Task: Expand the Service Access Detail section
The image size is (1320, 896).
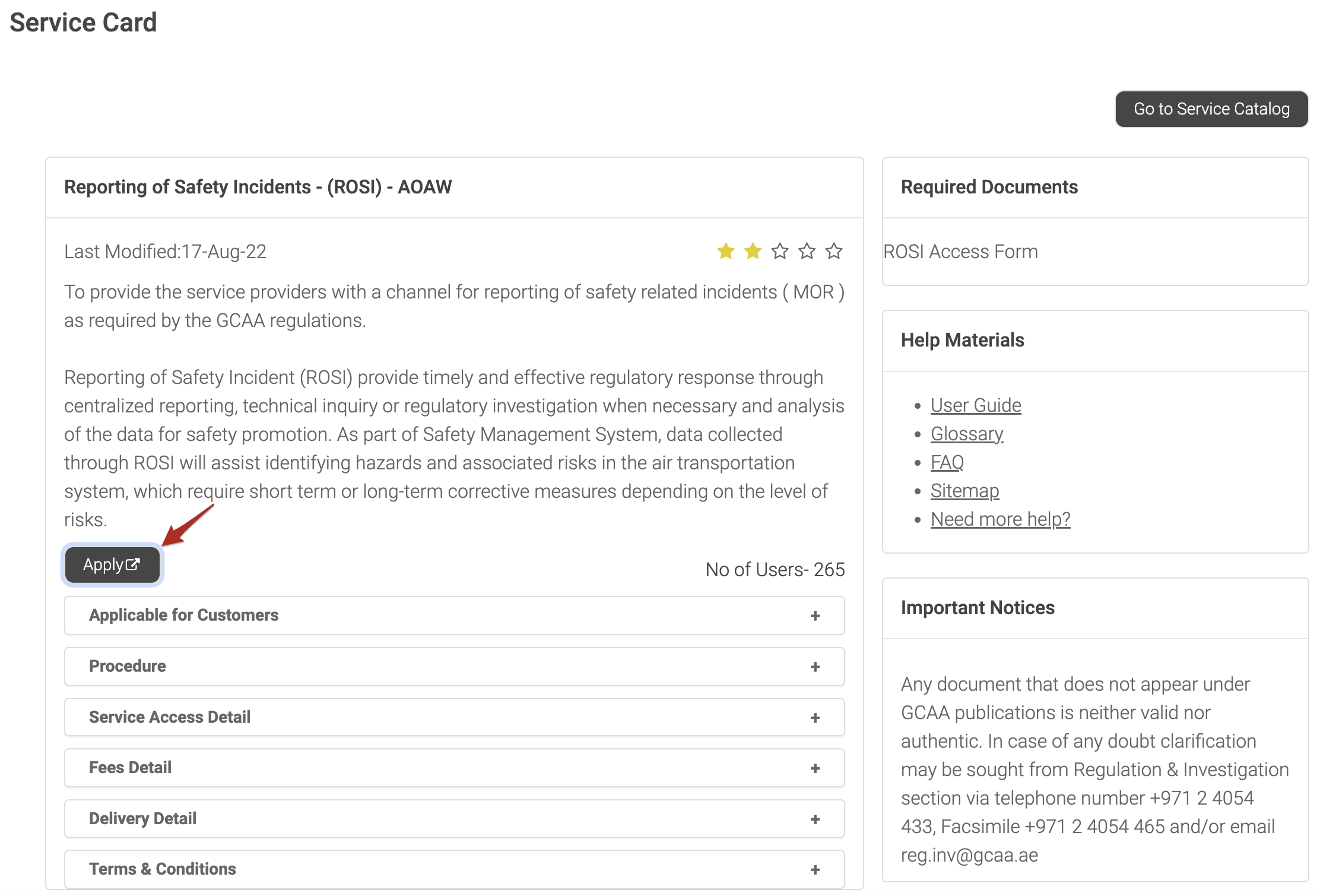Action: click(x=170, y=717)
